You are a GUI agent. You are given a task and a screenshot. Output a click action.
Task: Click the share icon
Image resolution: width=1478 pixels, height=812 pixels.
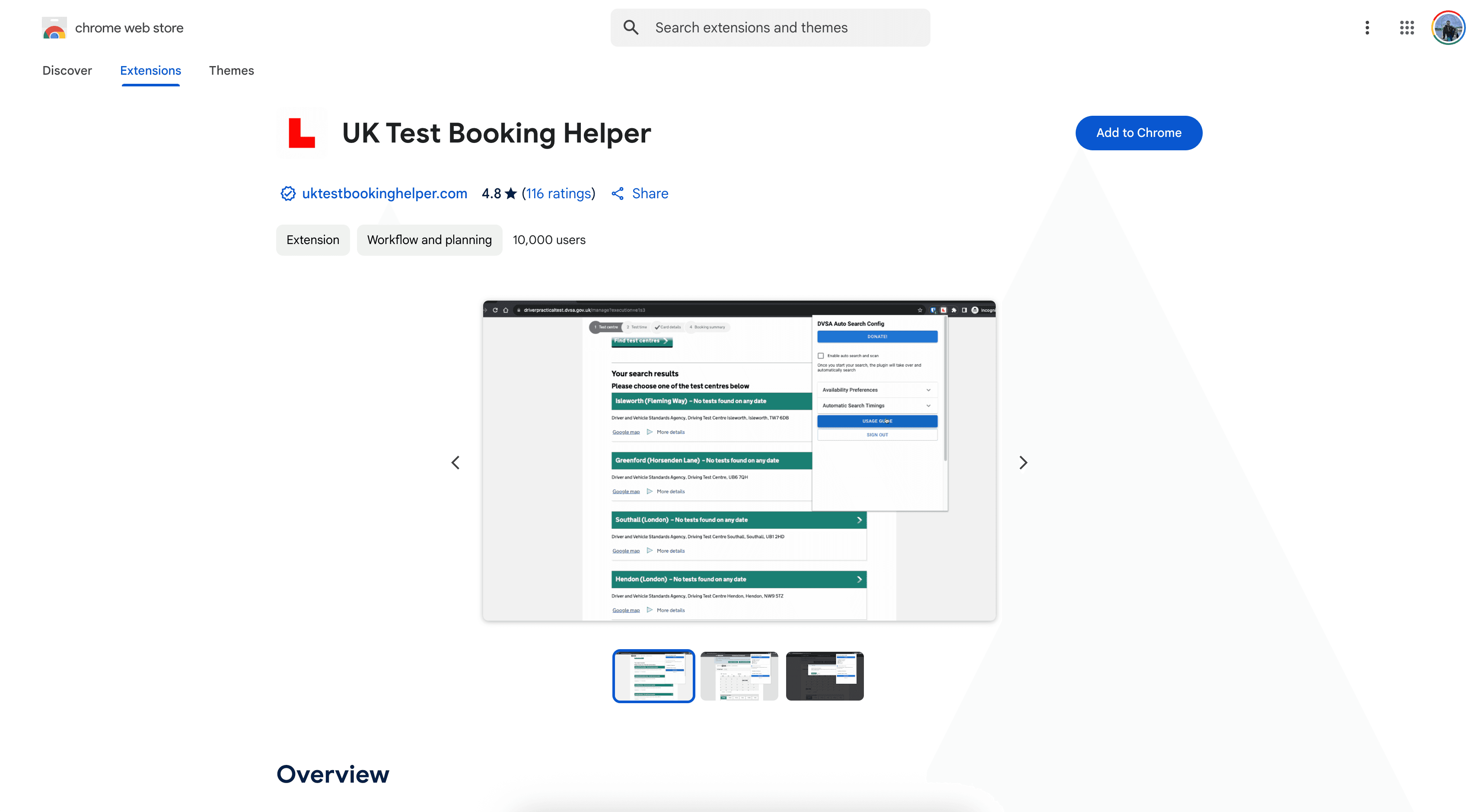pos(618,194)
